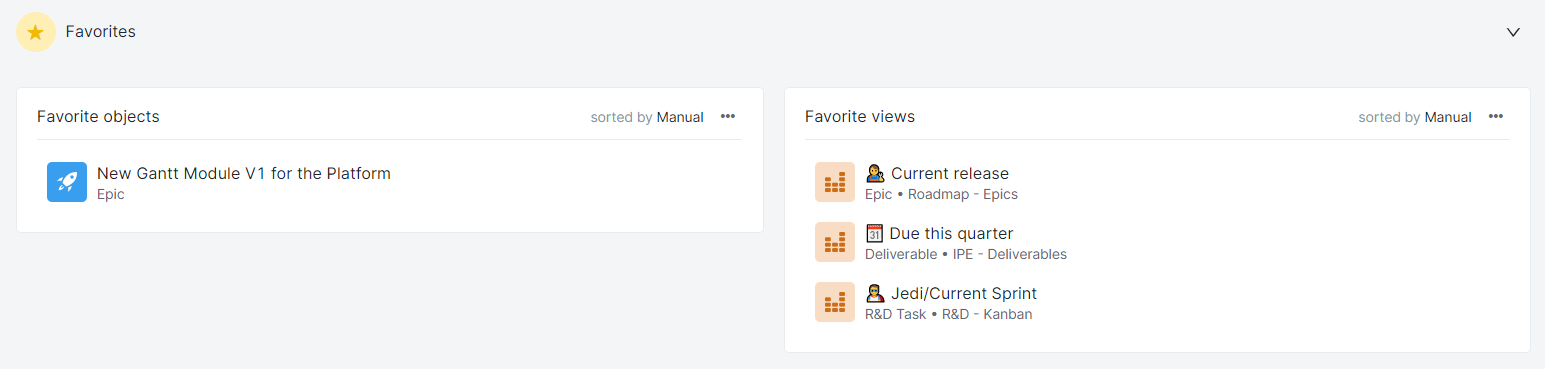
Task: Click the calendar emoji beside Due this quarter
Action: (874, 233)
